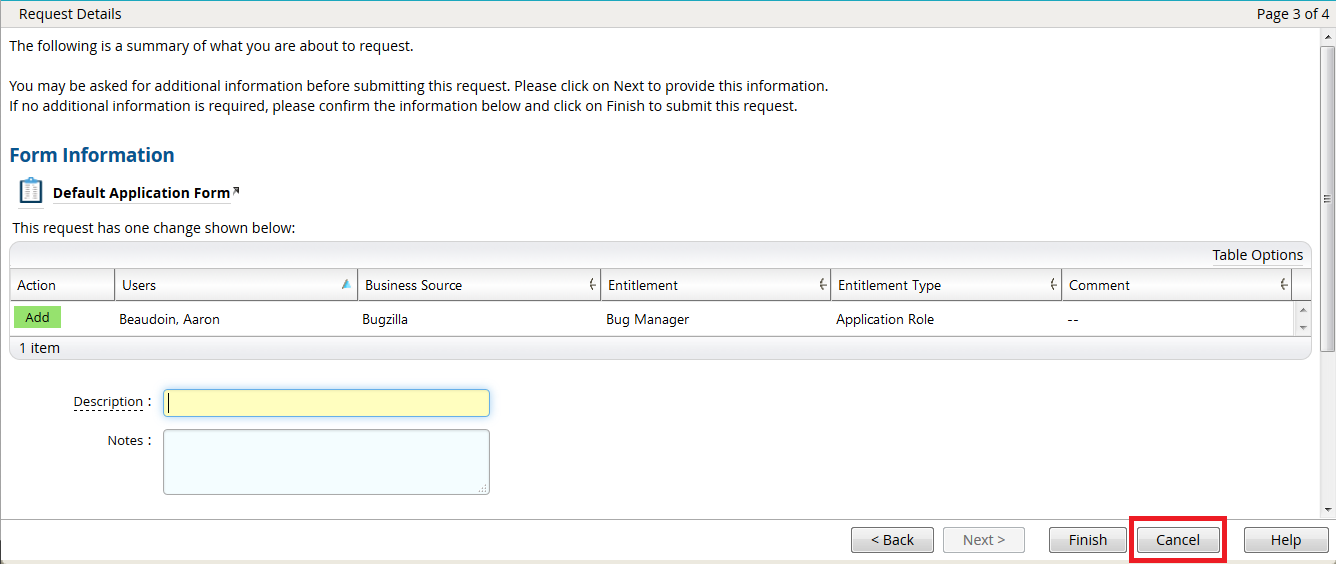This screenshot has height=564, width=1336.
Task: Click the table's small scroll-up arrow
Action: 1302,311
